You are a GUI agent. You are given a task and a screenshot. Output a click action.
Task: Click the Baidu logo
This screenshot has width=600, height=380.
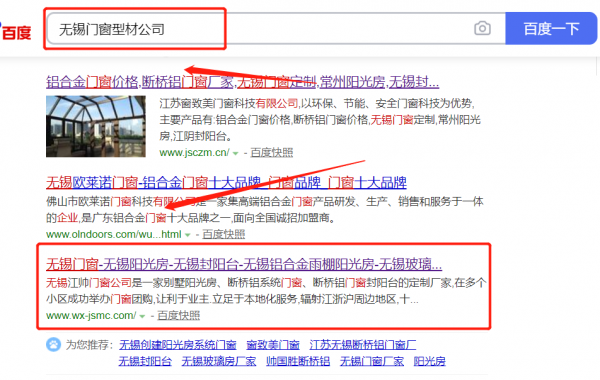coord(15,31)
